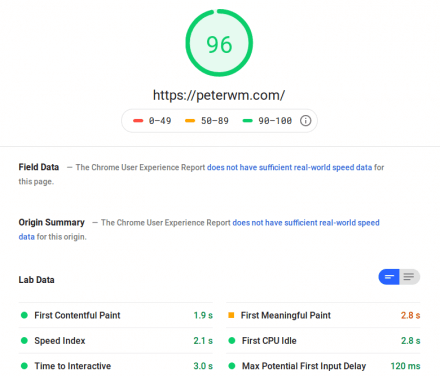The height and width of the screenshot is (376, 440).
Task: Click the 1.9 s value
Action: click(203, 315)
